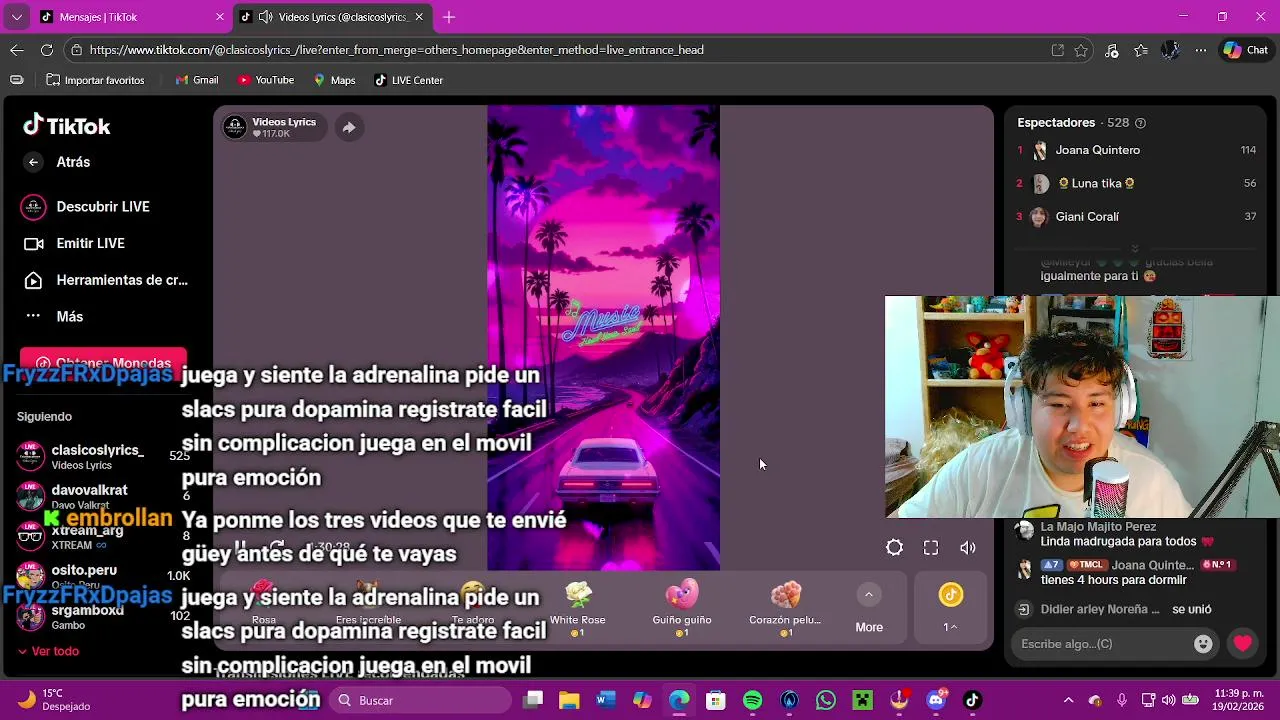The image size is (1280, 720).
Task: Open Spotify from the taskbar
Action: [x=753, y=700]
